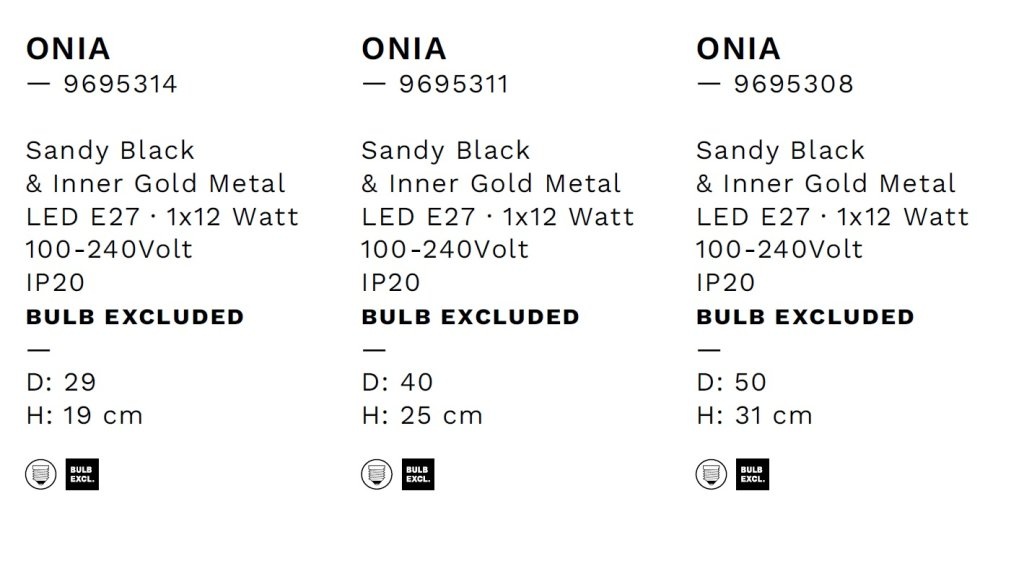Image resolution: width=1024 pixels, height=574 pixels.
Task: Select the middle ONIA product title
Action: click(404, 49)
